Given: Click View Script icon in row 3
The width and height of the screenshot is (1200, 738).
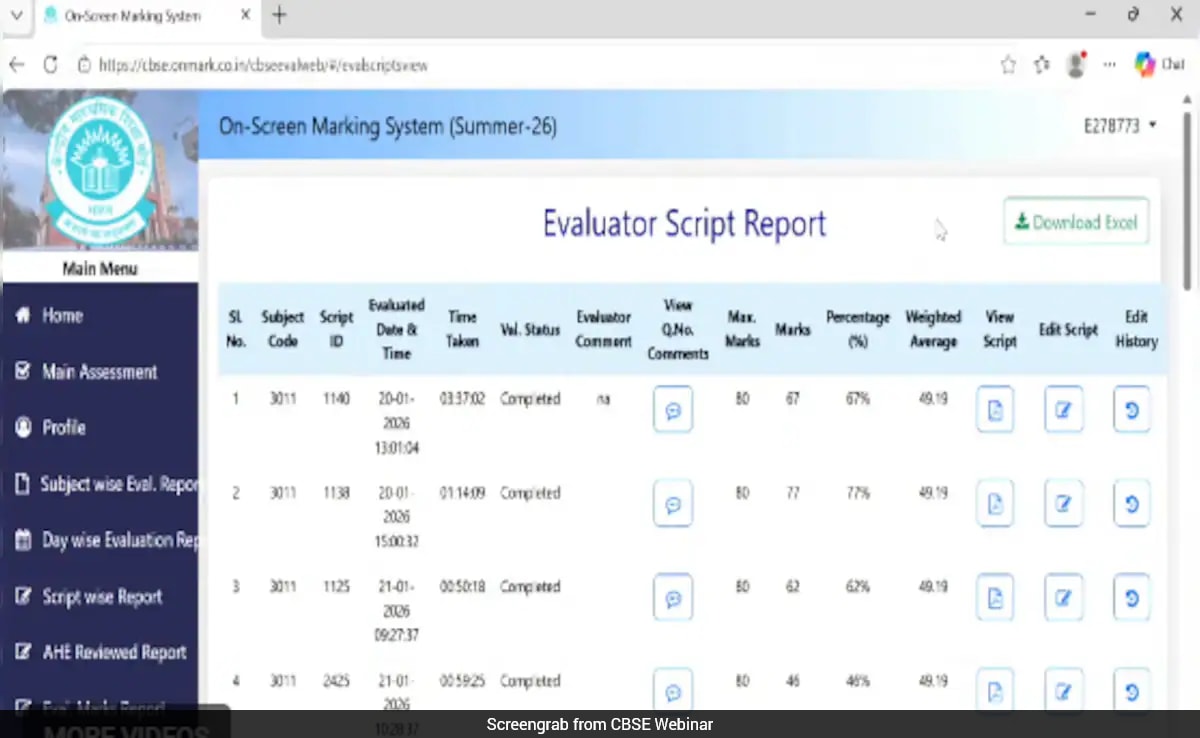Looking at the screenshot, I should click(995, 597).
